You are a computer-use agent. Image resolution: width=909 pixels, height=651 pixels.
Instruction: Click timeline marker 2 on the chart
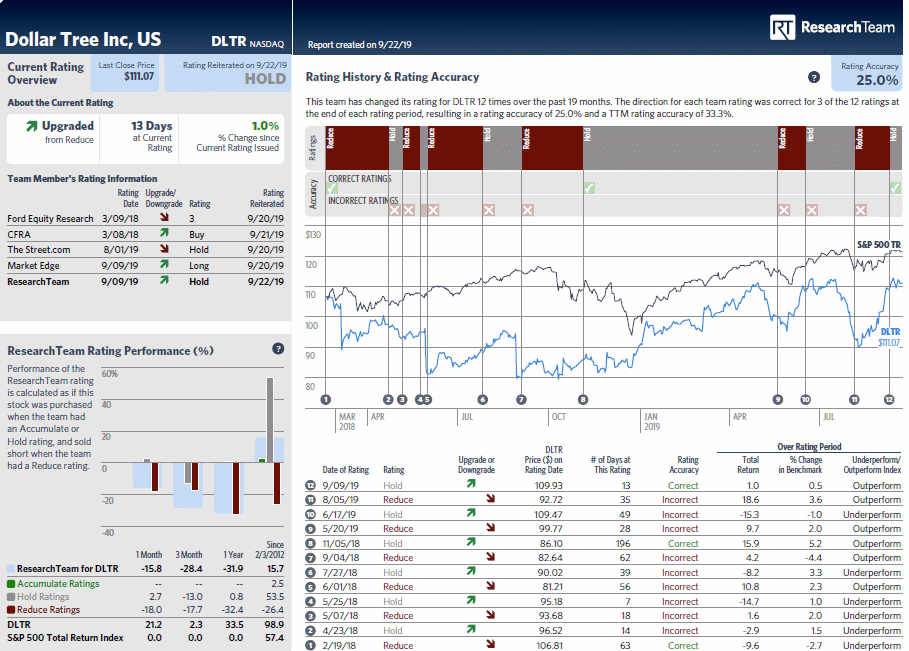[388, 399]
